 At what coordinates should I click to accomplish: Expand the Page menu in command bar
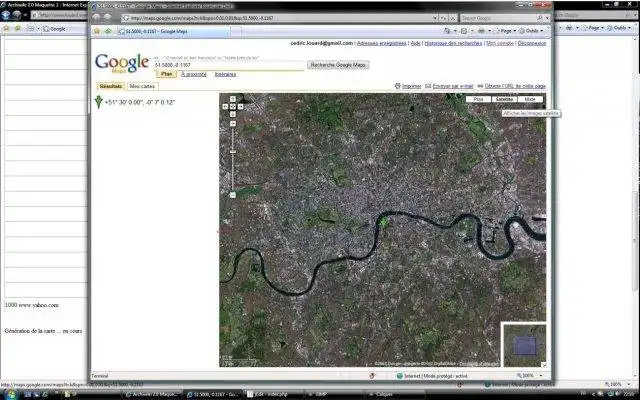click(506, 31)
